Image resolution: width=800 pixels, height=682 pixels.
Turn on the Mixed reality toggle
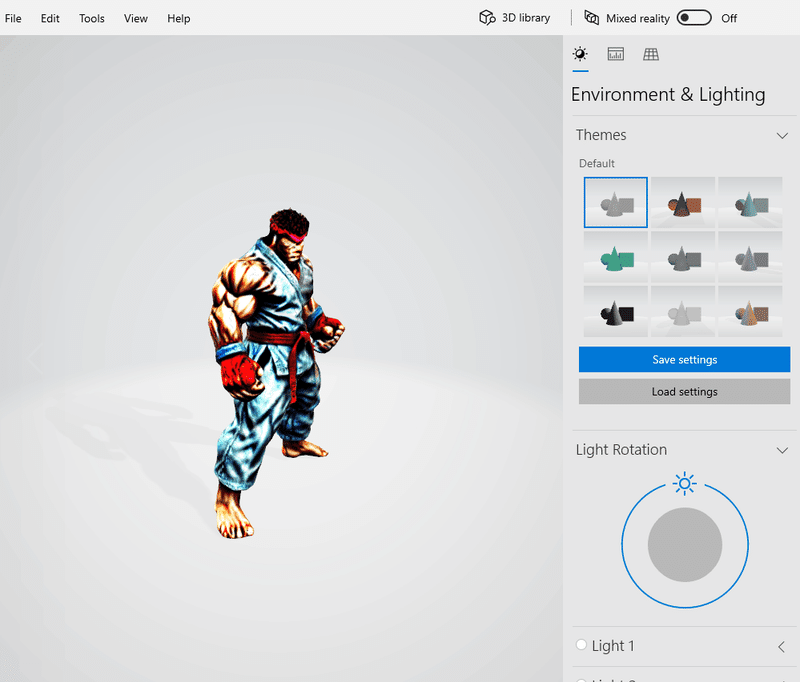693,17
